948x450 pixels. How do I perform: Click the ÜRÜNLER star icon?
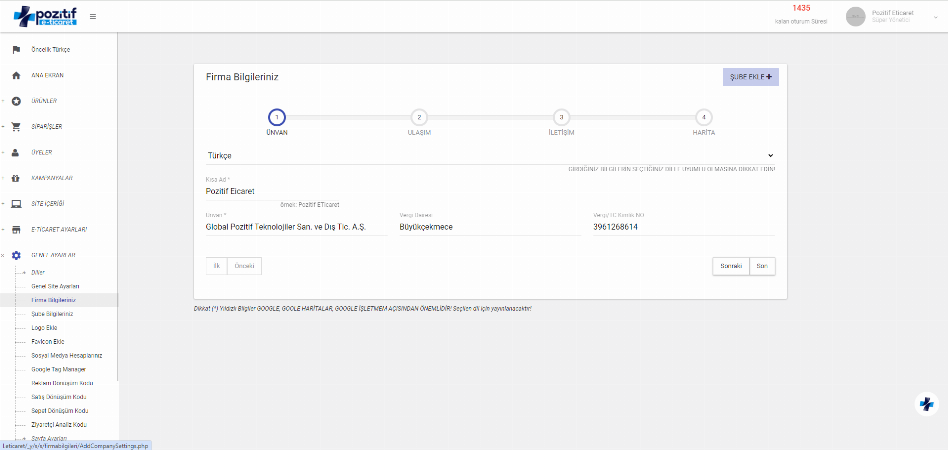tap(16, 101)
